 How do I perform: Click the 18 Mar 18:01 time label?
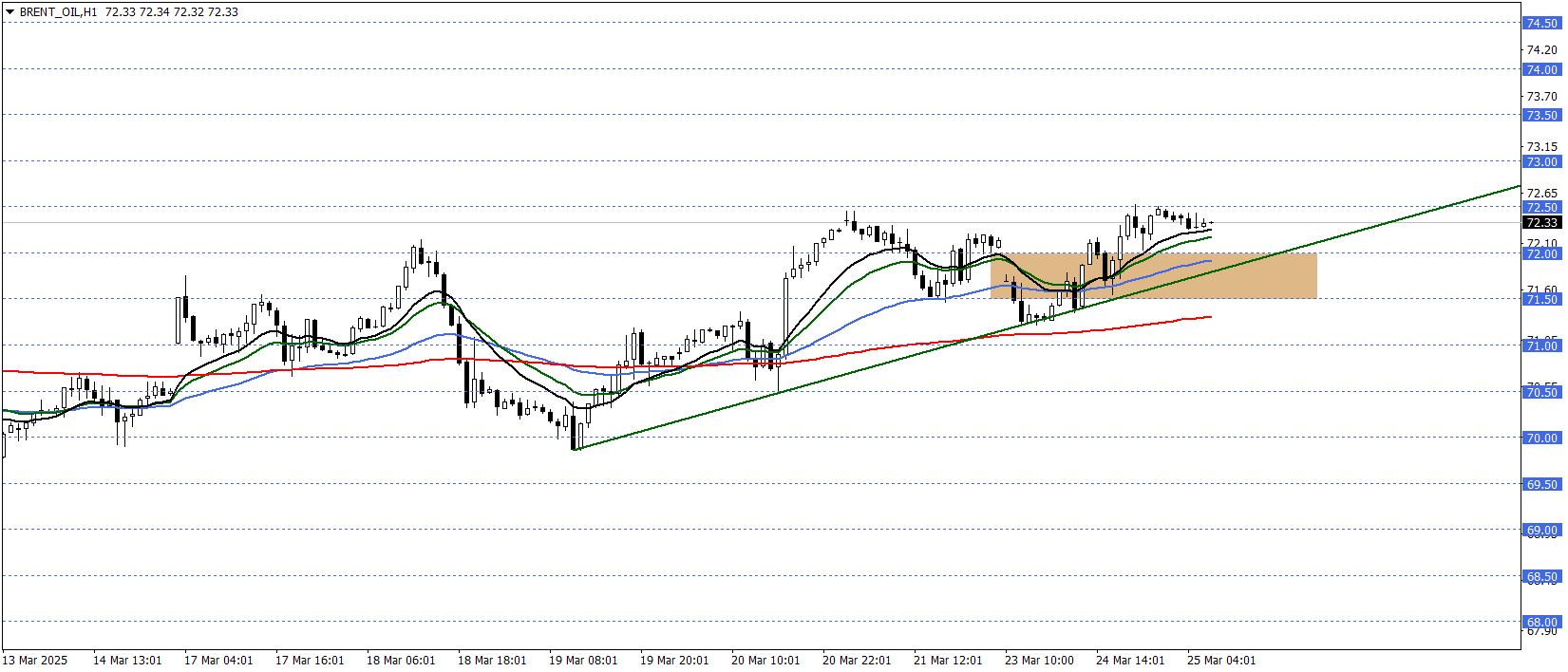click(x=492, y=661)
